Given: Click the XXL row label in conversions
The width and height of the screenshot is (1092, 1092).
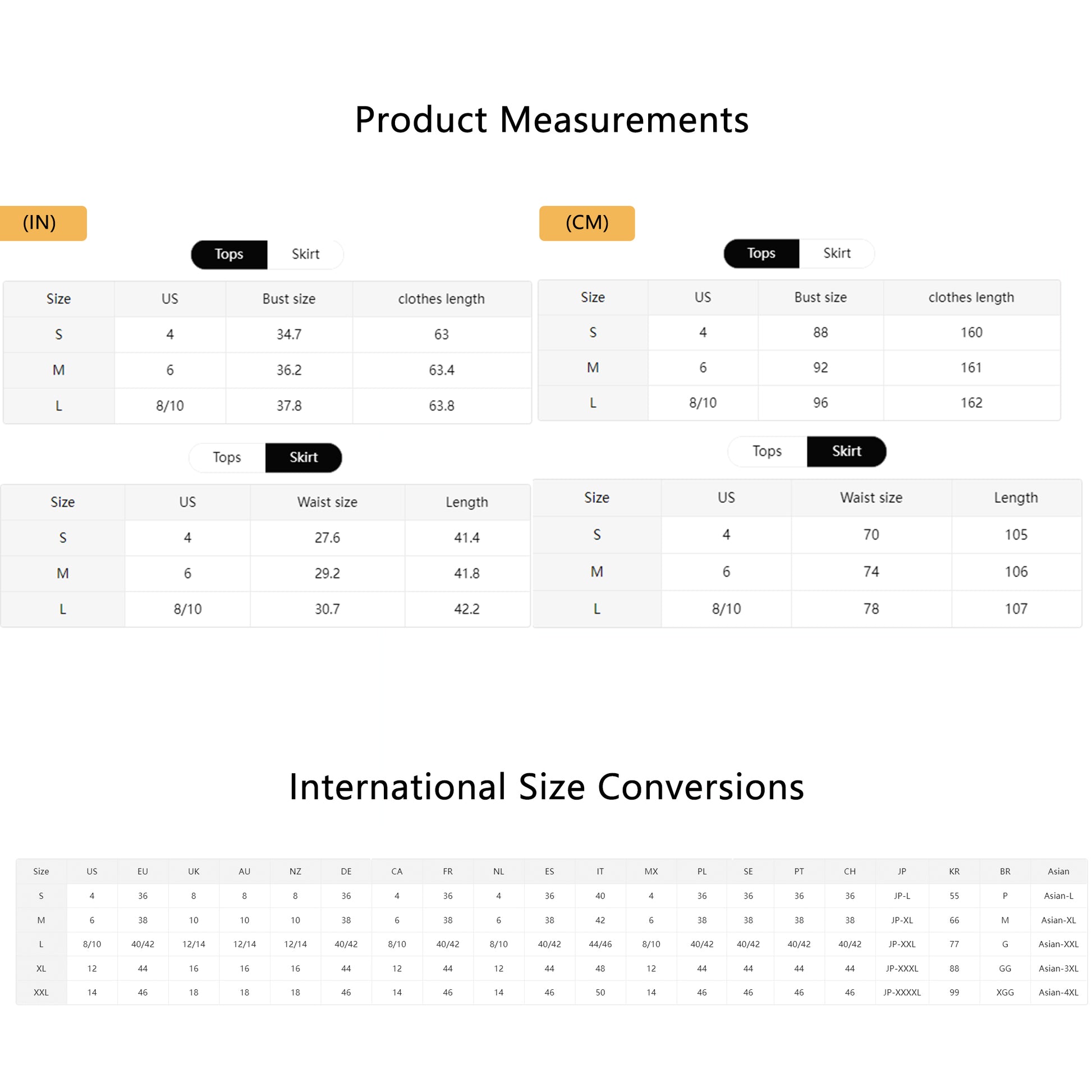Looking at the screenshot, I should 42,992.
